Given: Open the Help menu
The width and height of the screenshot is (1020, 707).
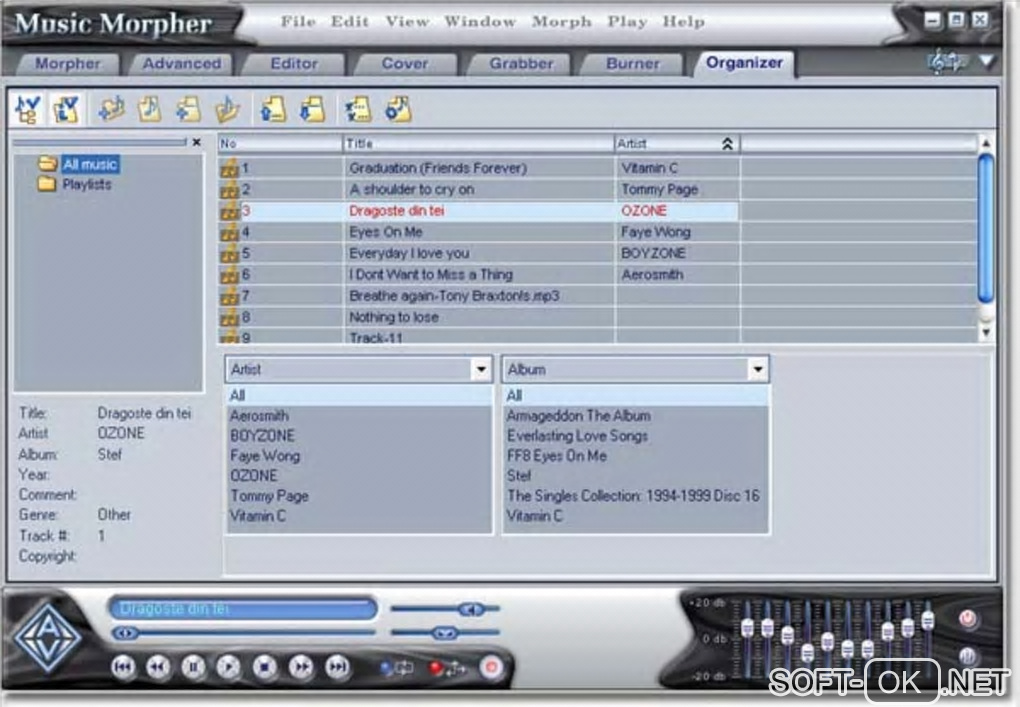Looking at the screenshot, I should click(x=683, y=21).
